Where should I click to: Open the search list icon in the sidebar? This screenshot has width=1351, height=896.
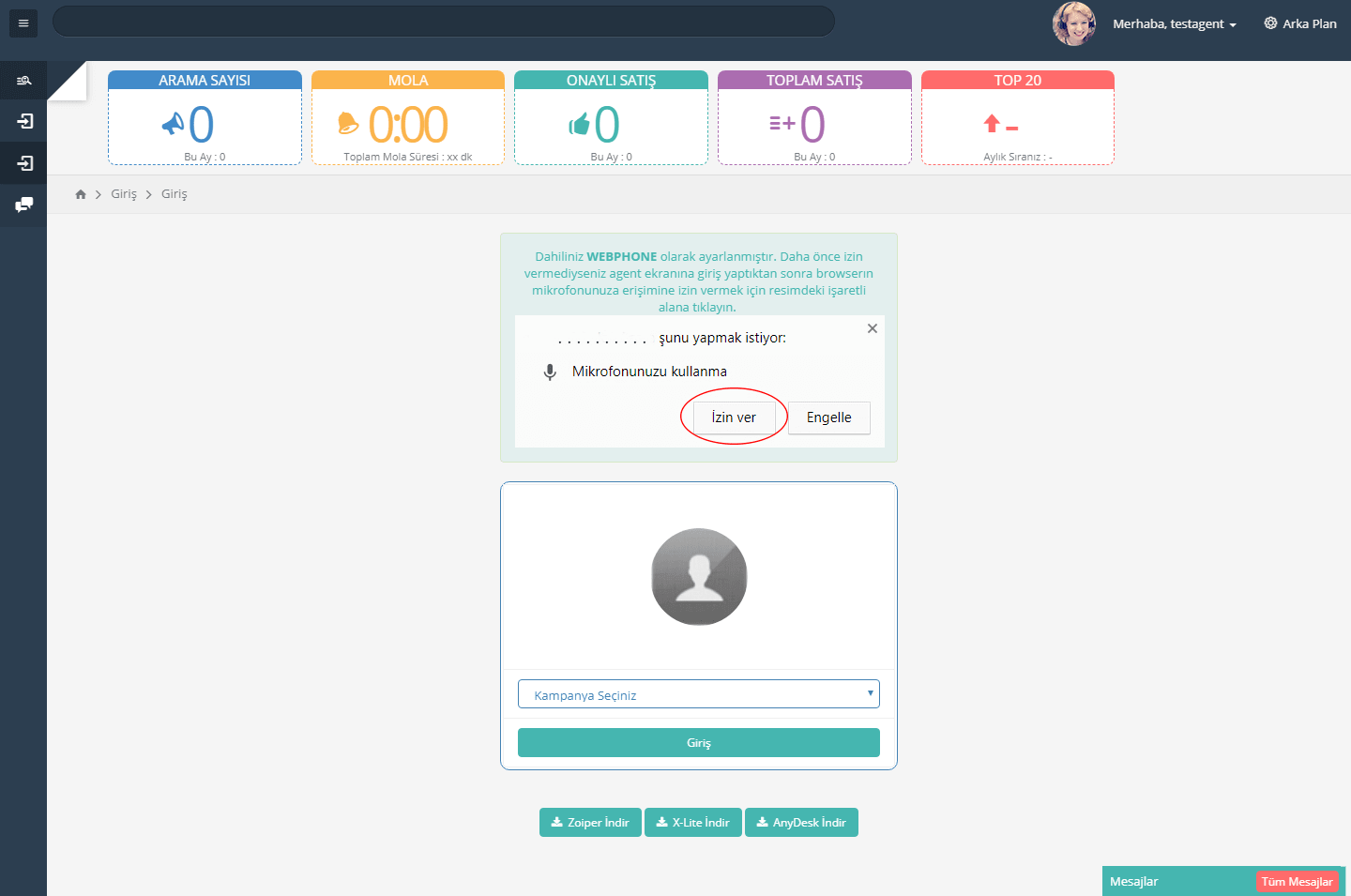(x=23, y=81)
